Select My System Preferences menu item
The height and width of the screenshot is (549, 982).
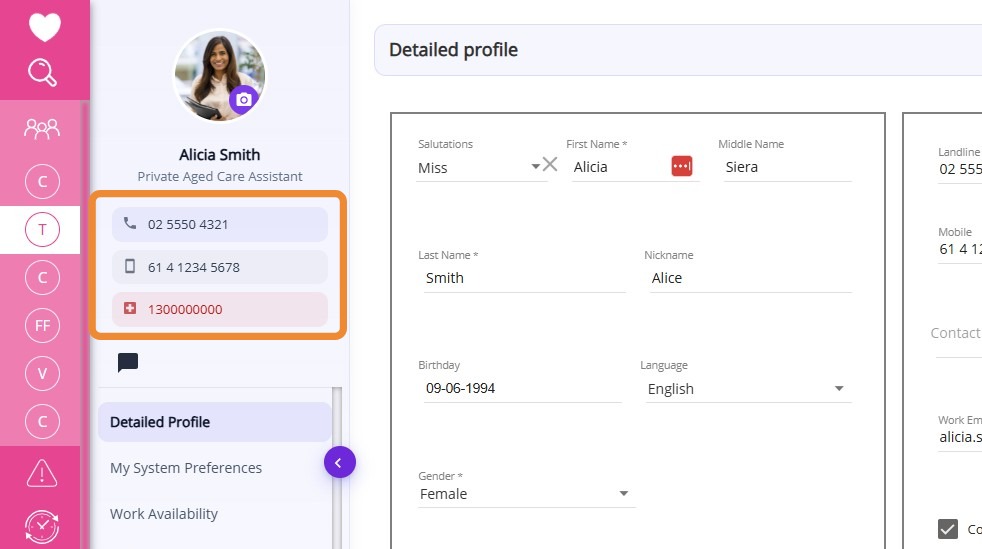tap(186, 468)
